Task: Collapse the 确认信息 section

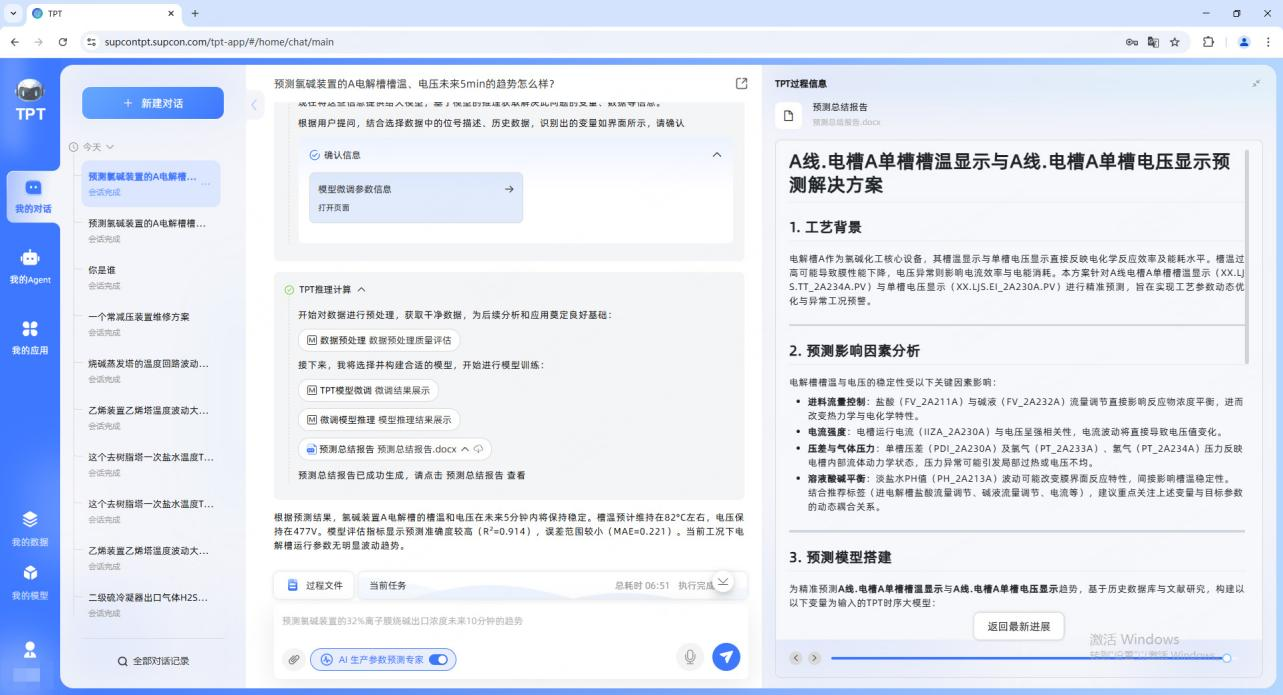Action: pyautogui.click(x=716, y=155)
